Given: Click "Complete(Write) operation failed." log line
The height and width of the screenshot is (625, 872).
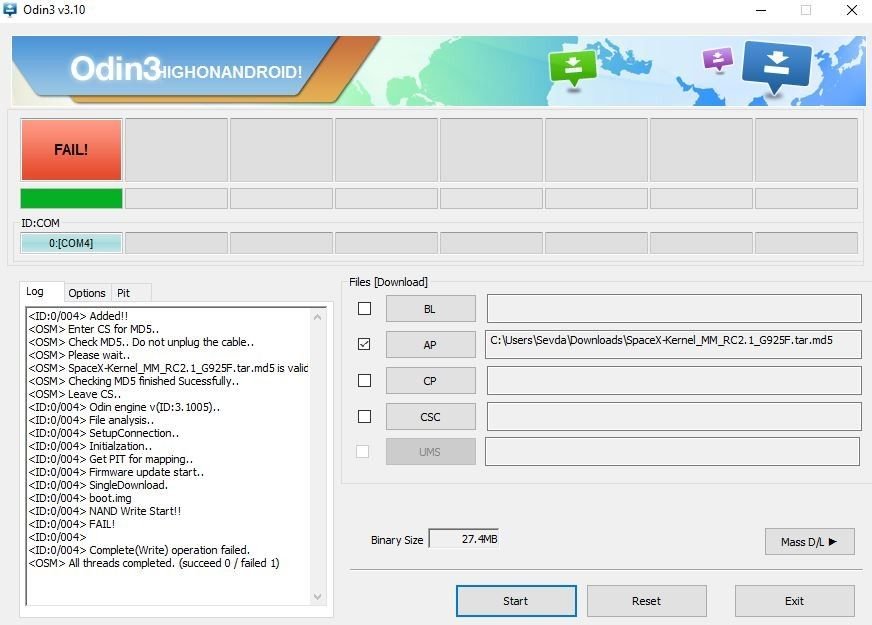Looking at the screenshot, I should (139, 550).
